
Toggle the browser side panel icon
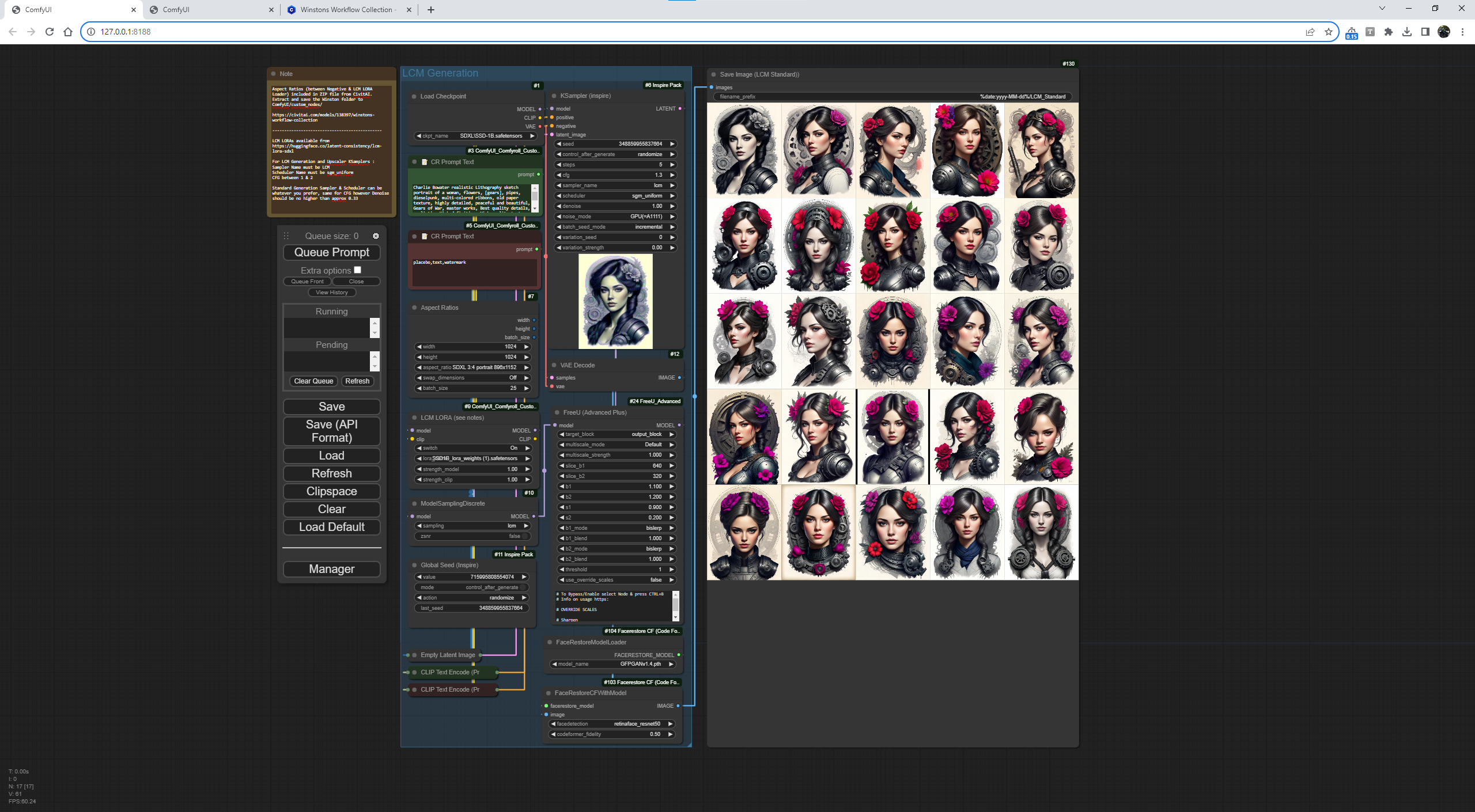[1425, 32]
